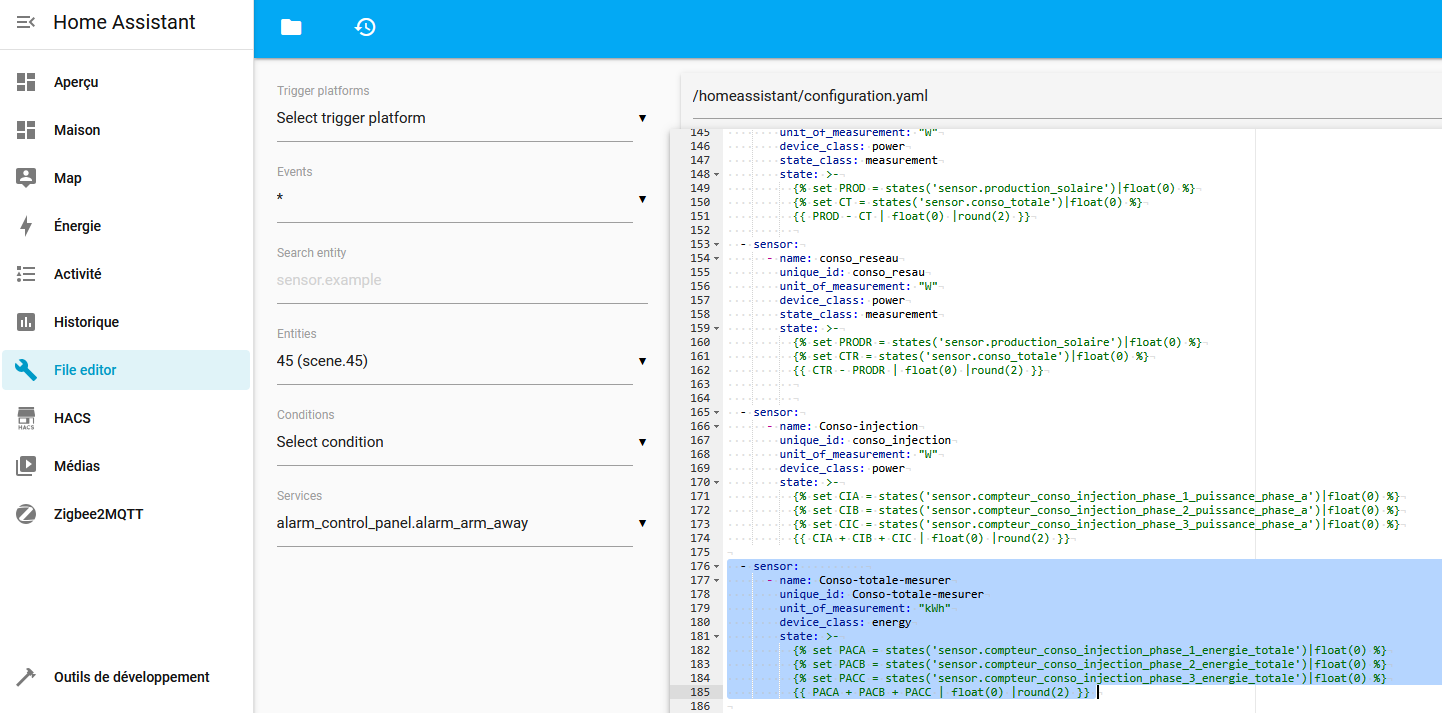
Task: Open the Historique page
Action: pos(86,322)
